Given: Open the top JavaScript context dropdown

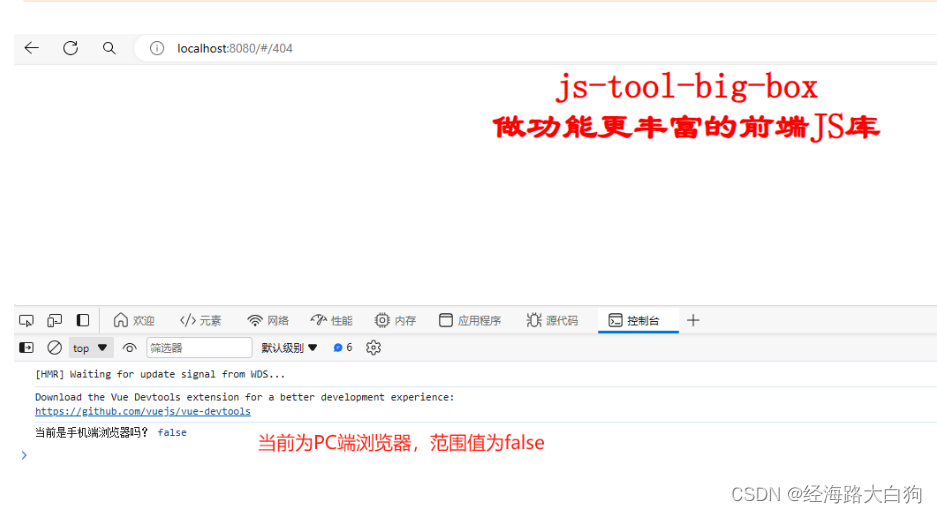Looking at the screenshot, I should click(x=90, y=348).
